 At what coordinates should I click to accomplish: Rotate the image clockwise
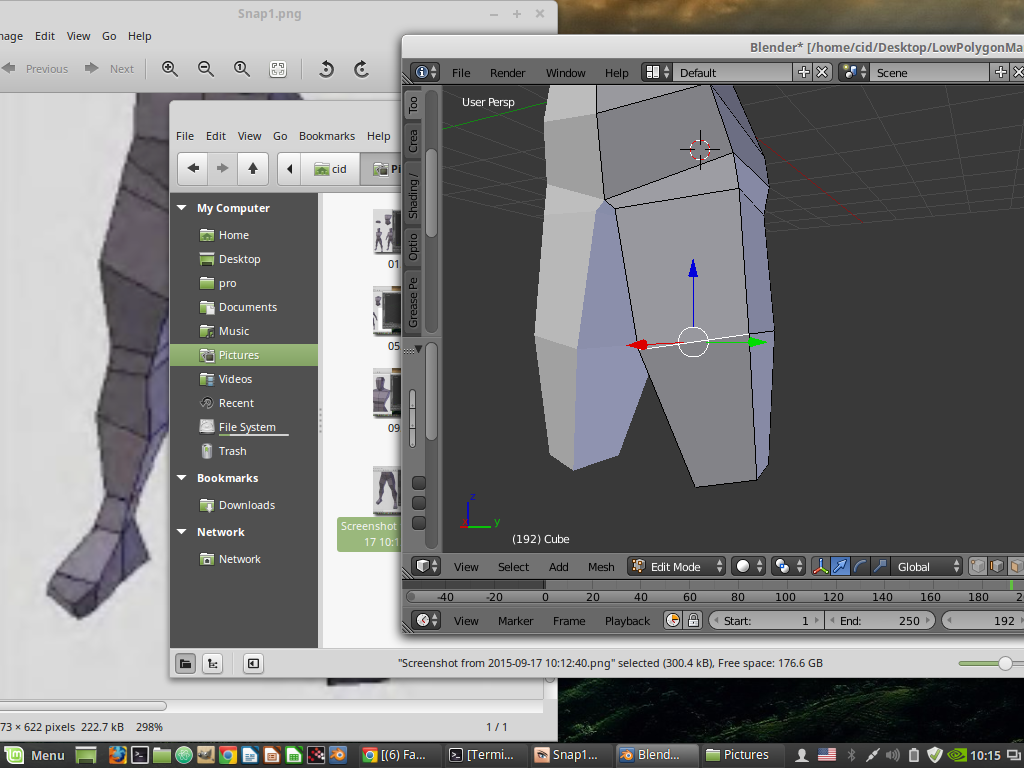click(x=361, y=69)
